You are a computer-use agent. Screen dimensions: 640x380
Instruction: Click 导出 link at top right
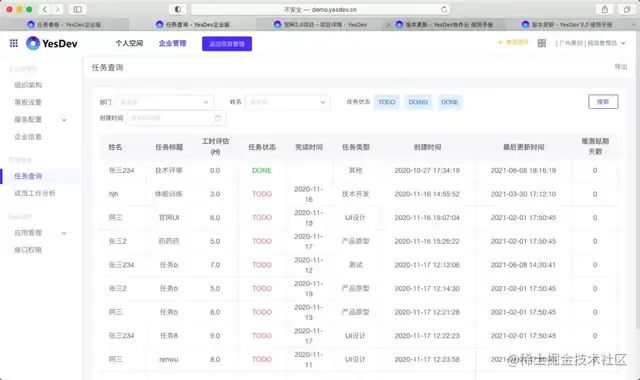tap(621, 67)
